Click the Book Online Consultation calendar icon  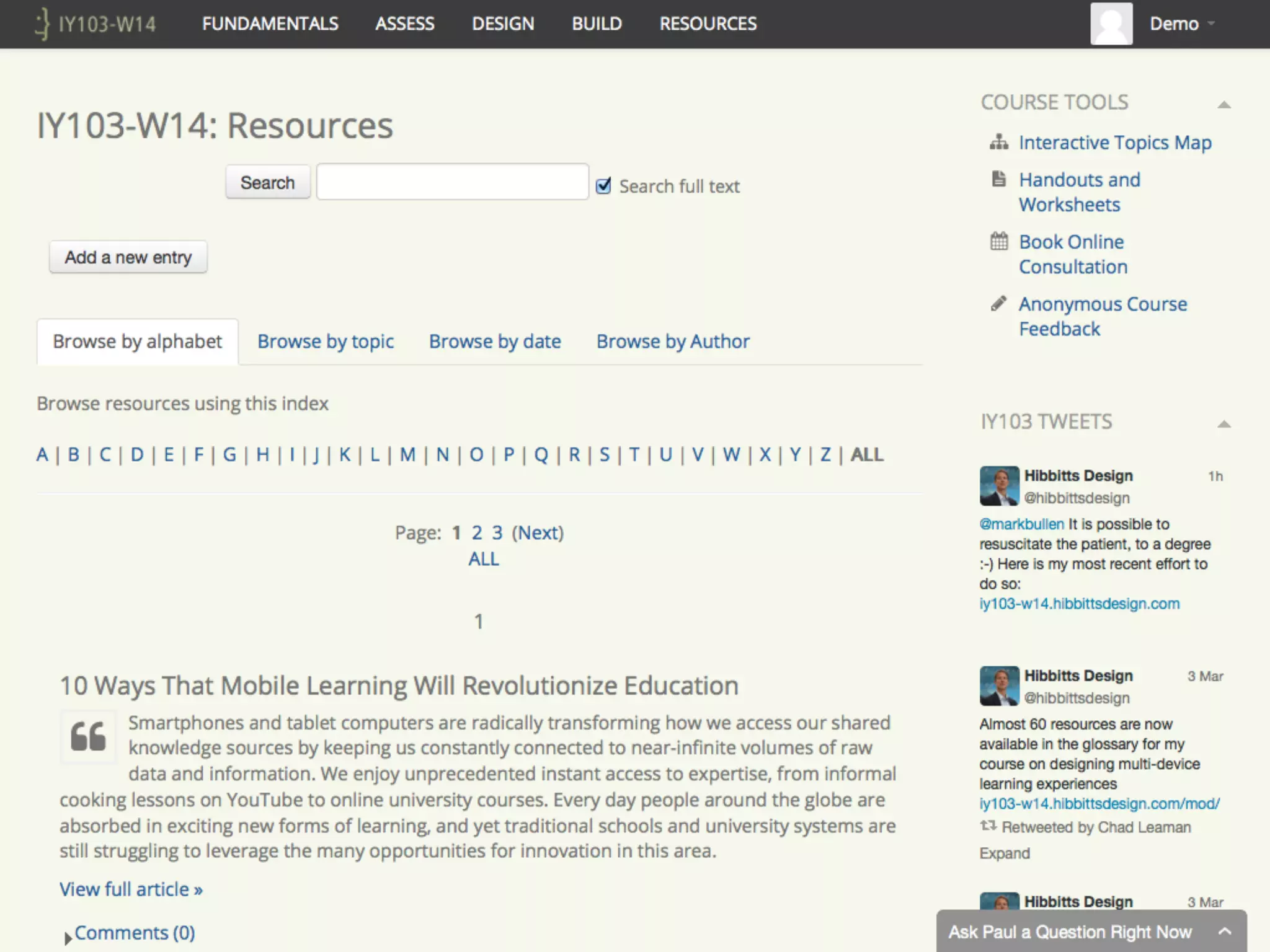tap(998, 241)
